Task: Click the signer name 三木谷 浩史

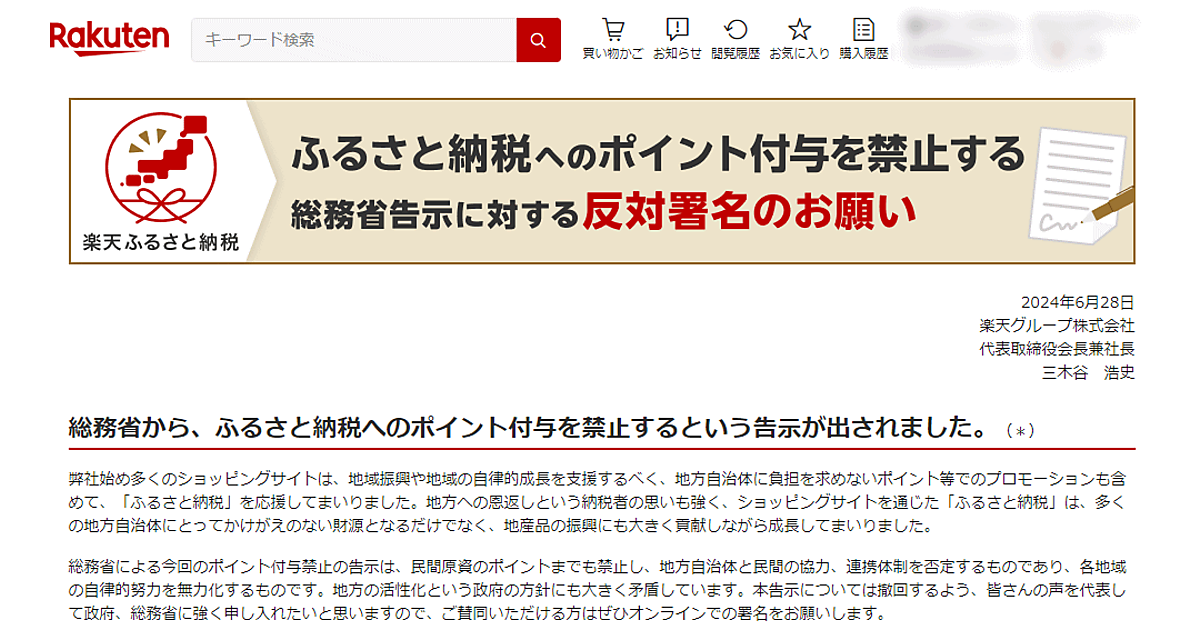Action: [x=1088, y=373]
